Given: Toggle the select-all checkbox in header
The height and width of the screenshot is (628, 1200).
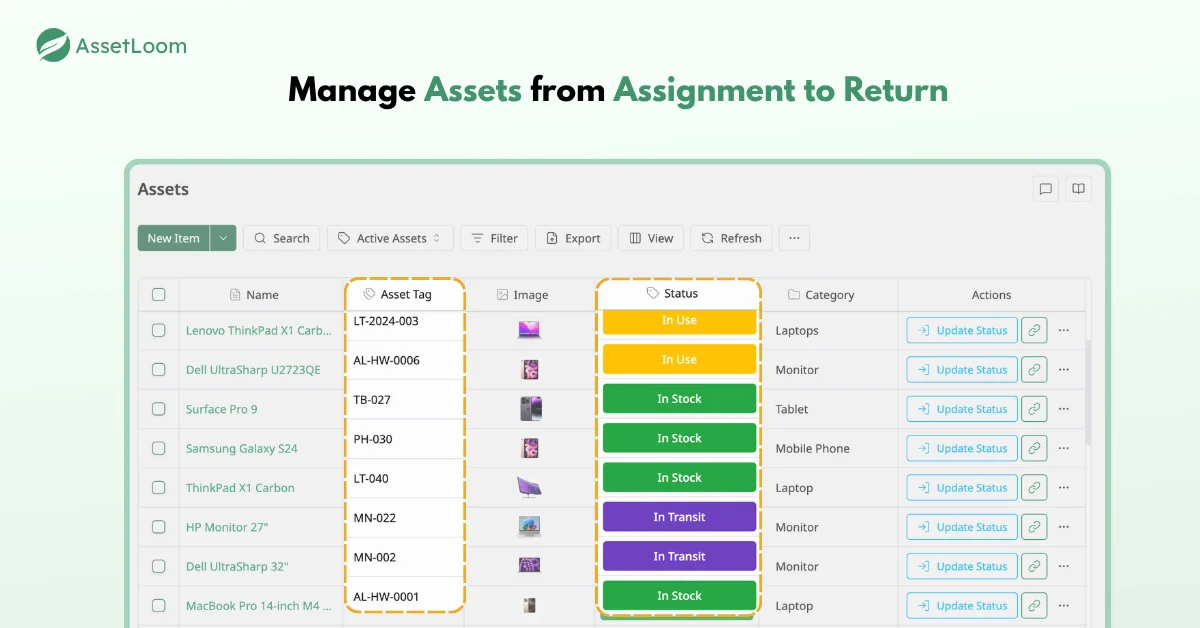Looking at the screenshot, I should point(158,294).
